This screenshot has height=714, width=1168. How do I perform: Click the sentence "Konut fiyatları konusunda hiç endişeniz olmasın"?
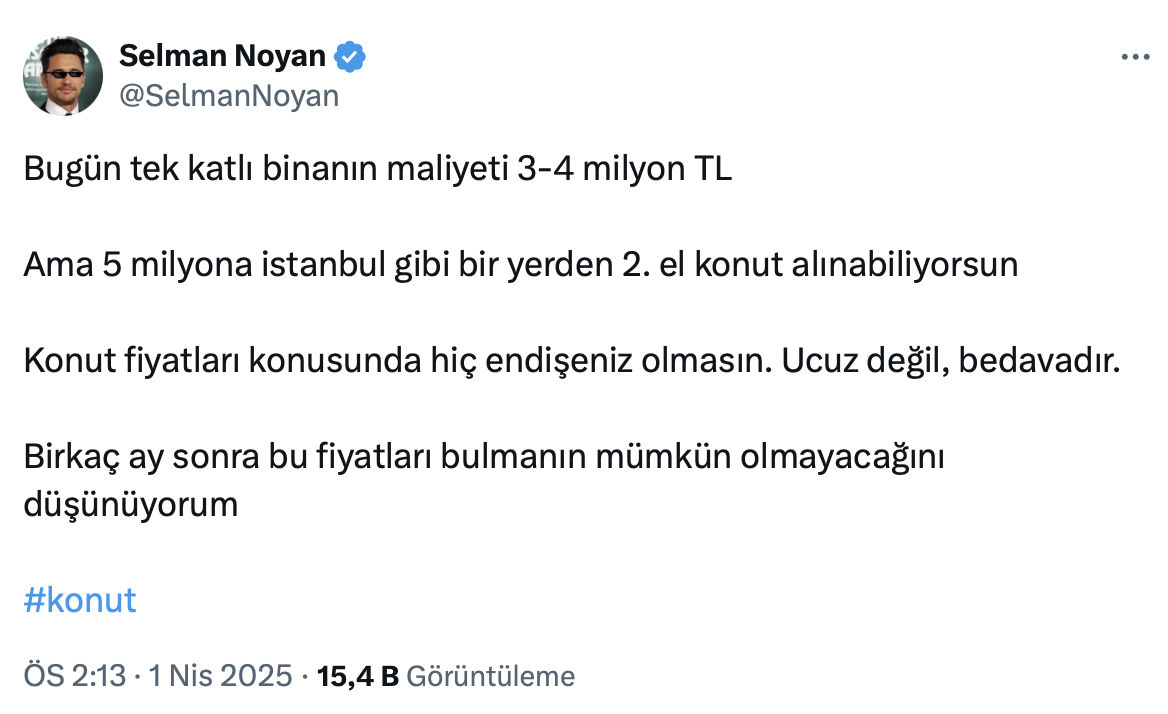point(396,361)
